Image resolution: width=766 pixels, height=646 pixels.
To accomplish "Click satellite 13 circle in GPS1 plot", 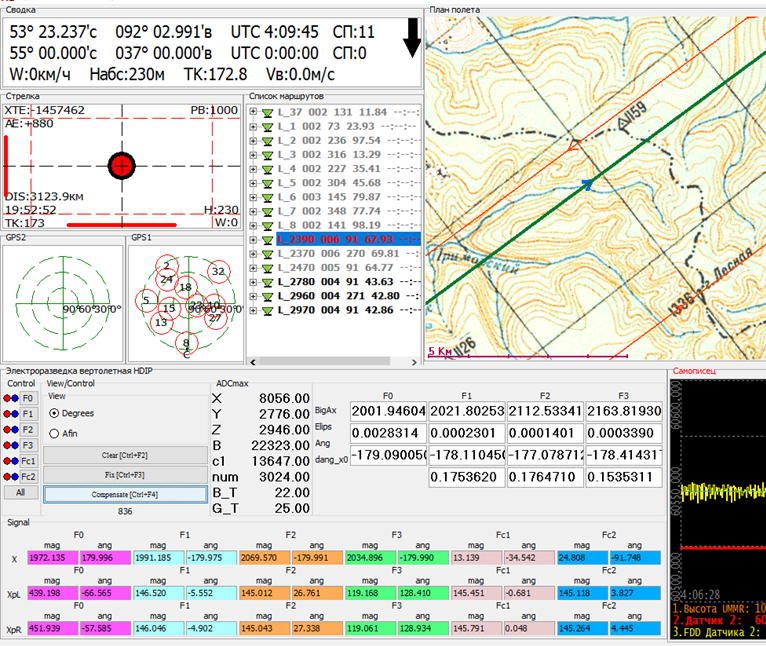I will coord(161,322).
